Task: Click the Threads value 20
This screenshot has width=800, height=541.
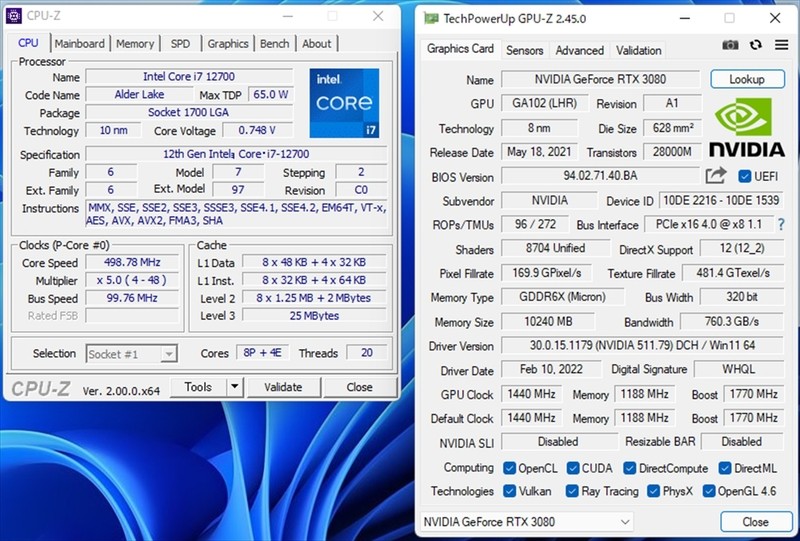Action: (x=366, y=353)
